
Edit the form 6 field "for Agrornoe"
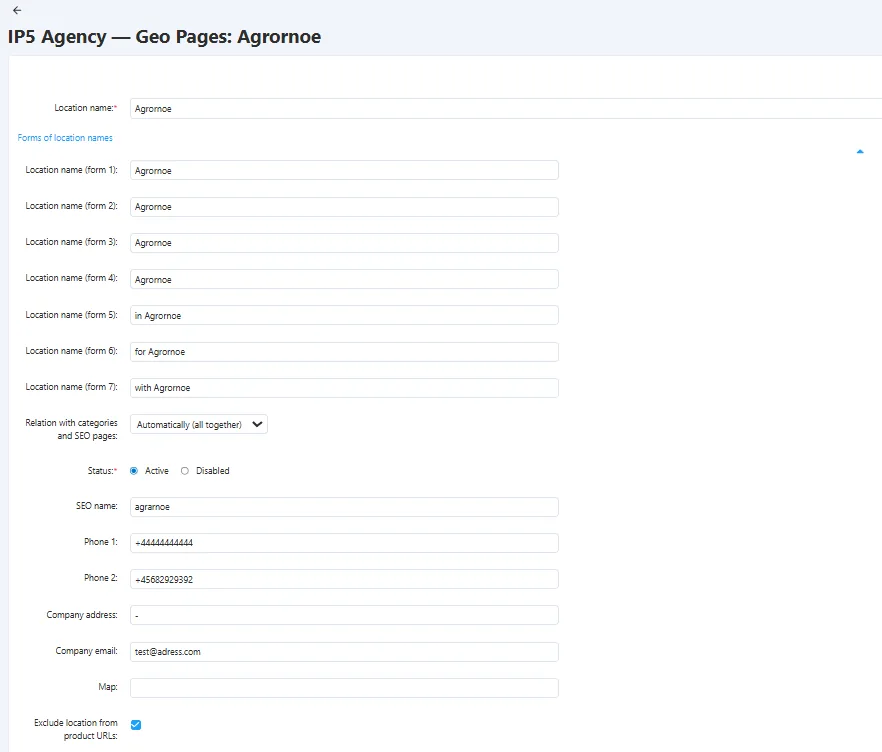pos(344,352)
